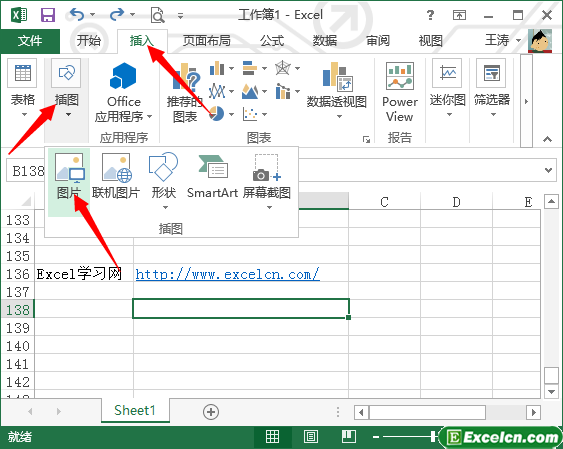
Task: Customize the quick access toolbar
Action: 181,16
